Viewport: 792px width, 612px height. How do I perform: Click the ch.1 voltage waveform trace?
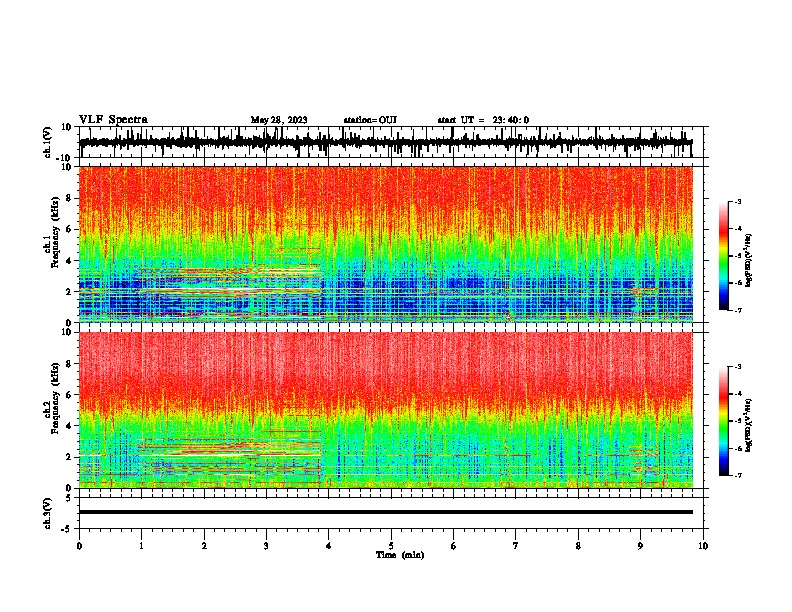click(385, 142)
